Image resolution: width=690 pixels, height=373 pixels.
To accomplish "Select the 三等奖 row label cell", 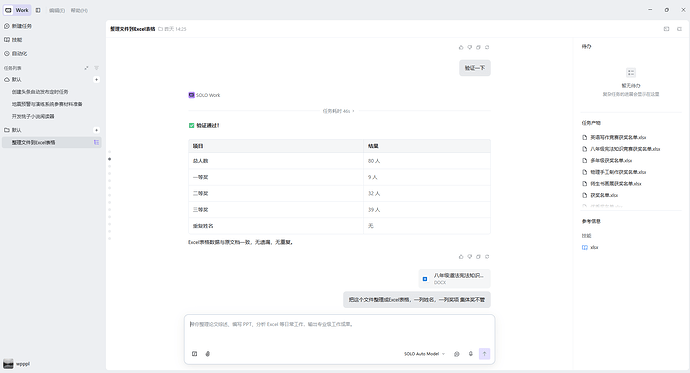I will pyautogui.click(x=276, y=210).
